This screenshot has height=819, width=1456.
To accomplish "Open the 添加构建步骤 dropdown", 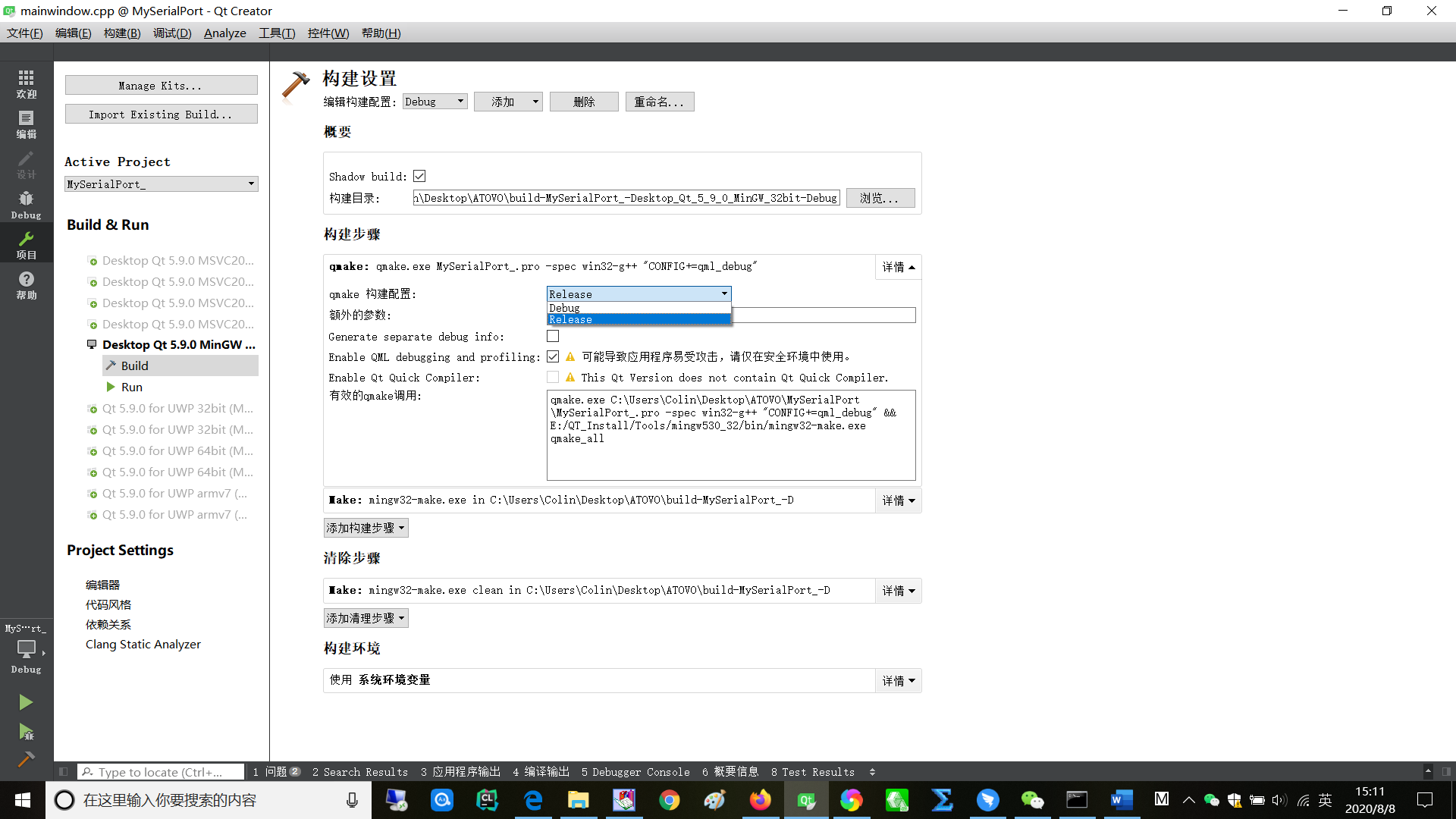I will point(366,527).
